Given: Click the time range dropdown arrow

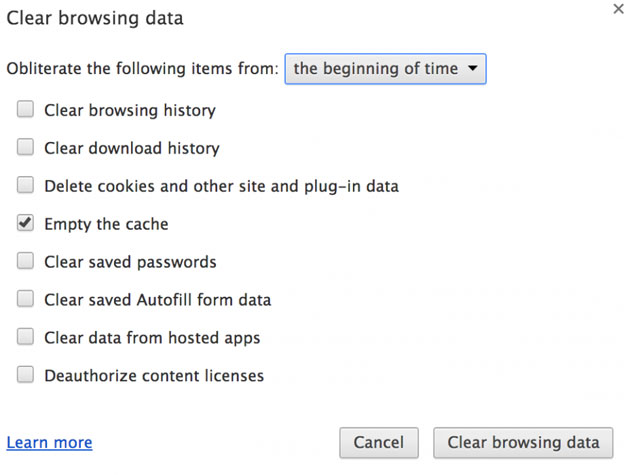Looking at the screenshot, I should coord(472,69).
